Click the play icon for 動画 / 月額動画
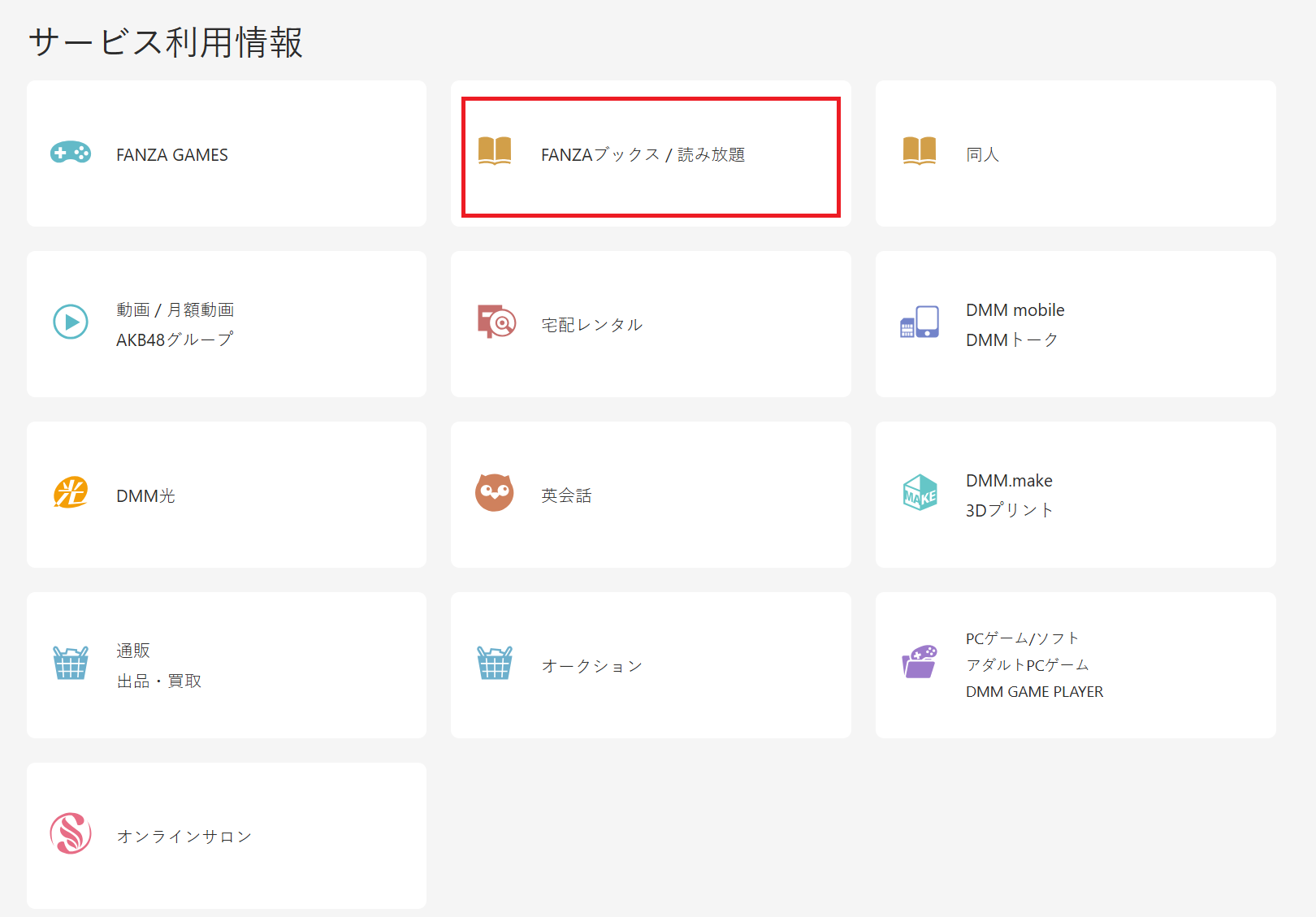 (71, 322)
